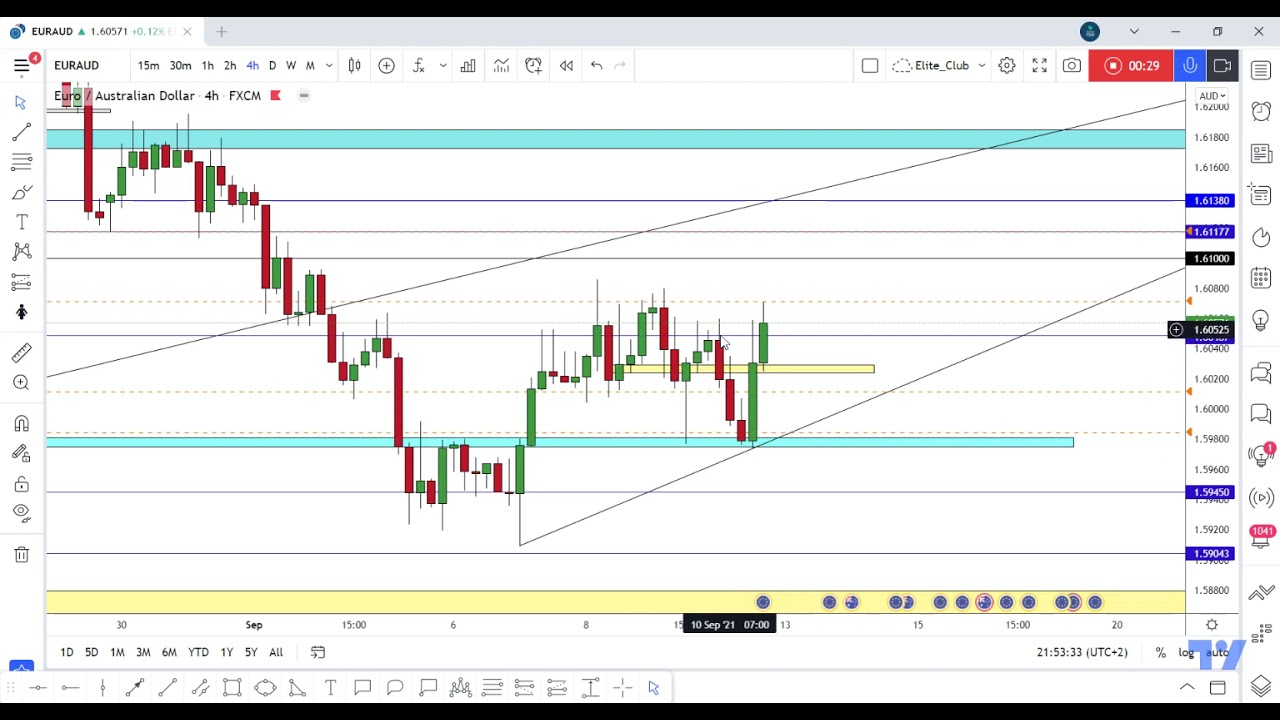Image resolution: width=1280 pixels, height=720 pixels.
Task: Switch to the 2h timeframe
Action: pyautogui.click(x=230, y=66)
